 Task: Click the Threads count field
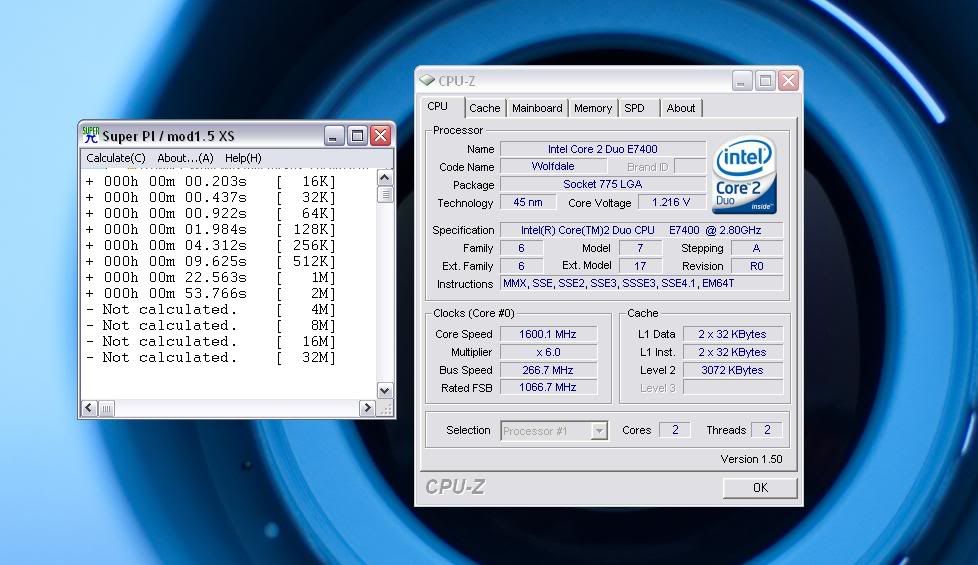(x=767, y=430)
